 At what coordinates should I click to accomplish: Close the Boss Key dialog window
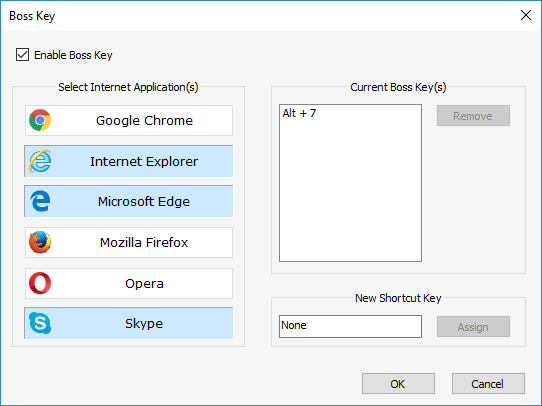click(x=526, y=15)
